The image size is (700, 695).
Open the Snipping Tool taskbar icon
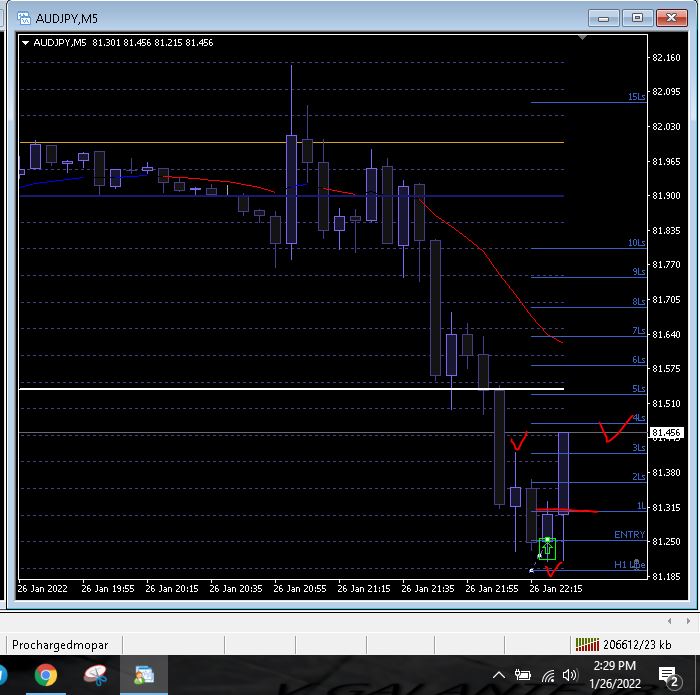click(x=95, y=675)
